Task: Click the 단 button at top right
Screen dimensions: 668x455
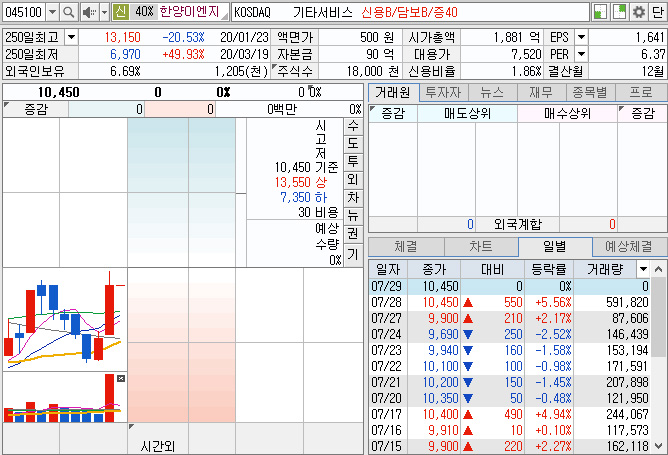Action: point(657,12)
